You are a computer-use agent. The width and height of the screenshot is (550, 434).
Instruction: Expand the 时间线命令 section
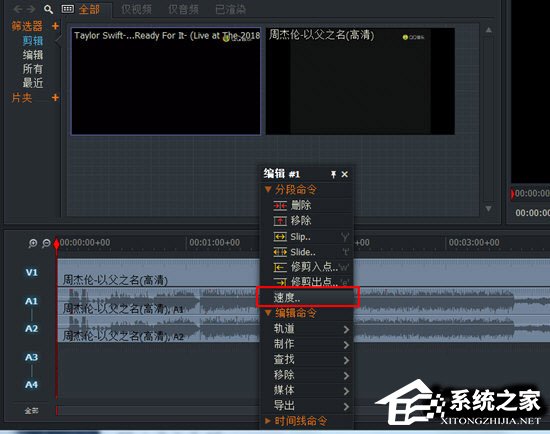click(x=268, y=421)
